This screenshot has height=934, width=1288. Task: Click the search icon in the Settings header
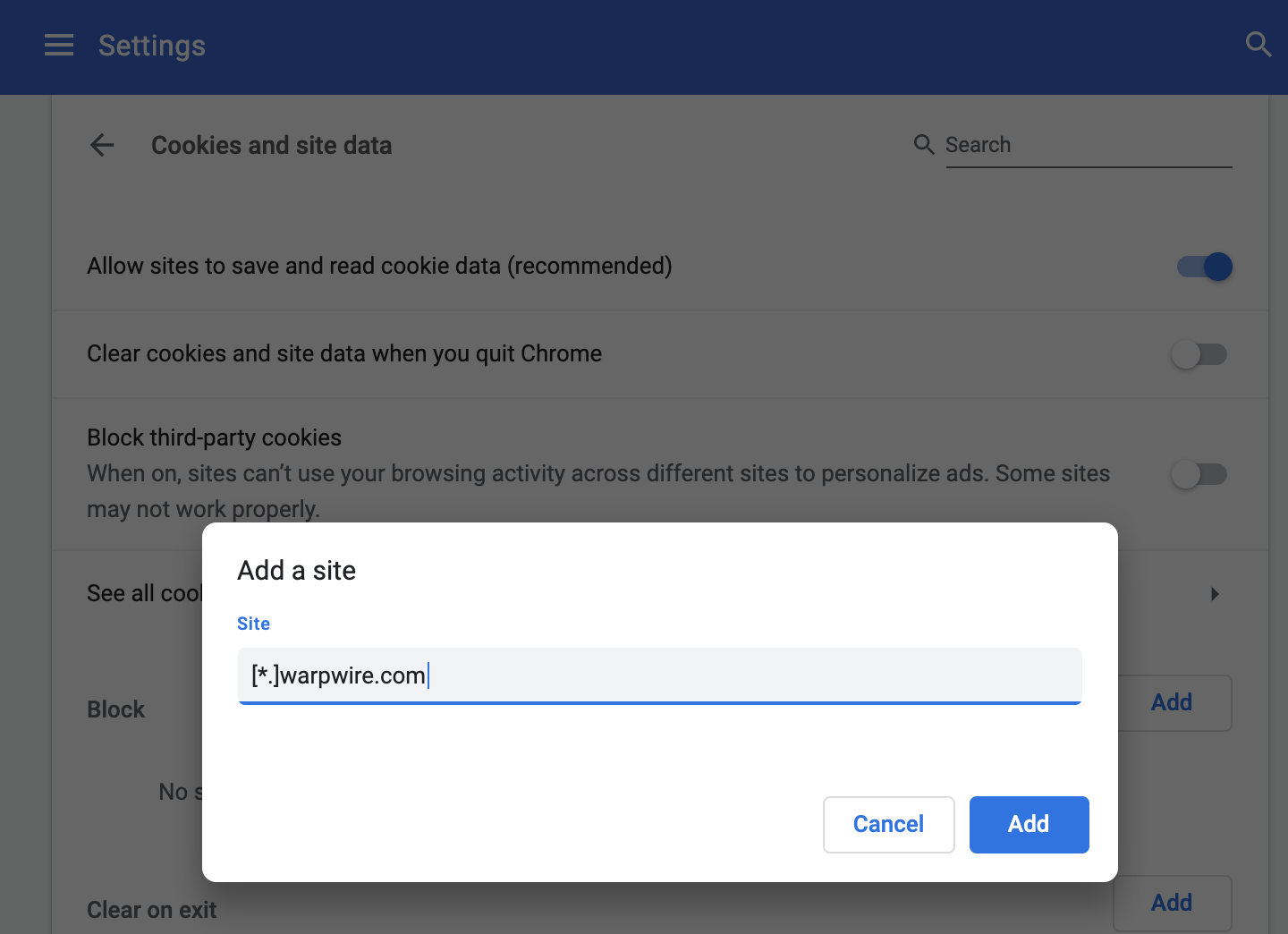point(1258,45)
